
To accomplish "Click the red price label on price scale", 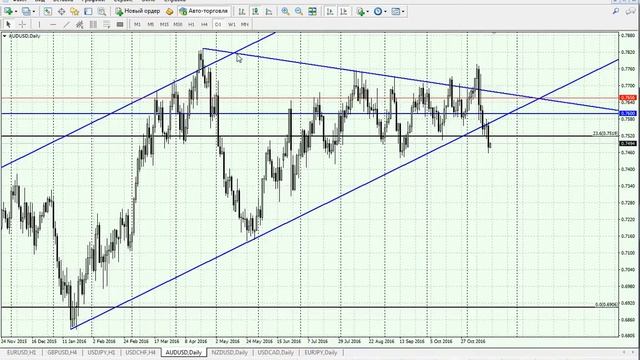I will pyautogui.click(x=628, y=98).
